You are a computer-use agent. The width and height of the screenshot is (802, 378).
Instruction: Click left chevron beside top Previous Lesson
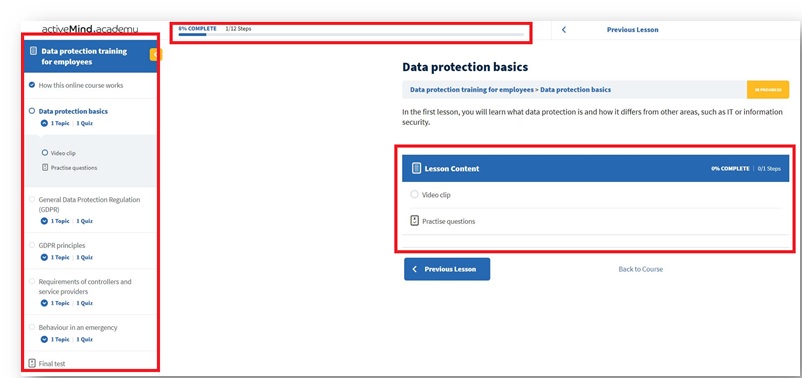click(x=564, y=30)
